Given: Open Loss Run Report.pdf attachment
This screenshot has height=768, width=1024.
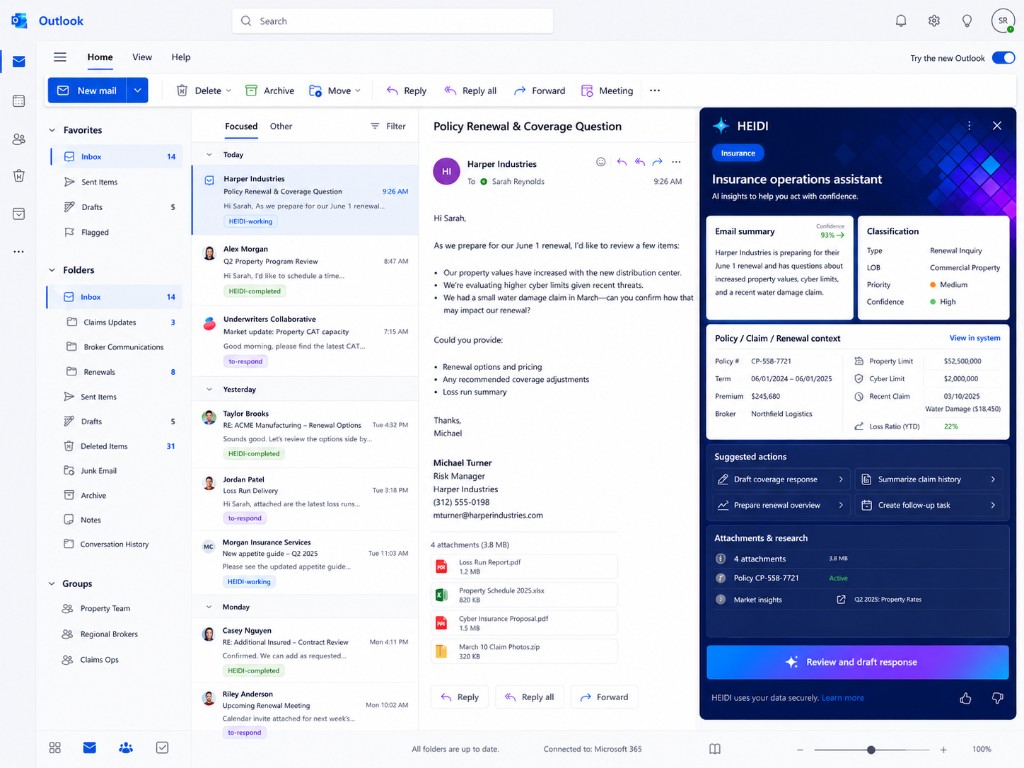Looking at the screenshot, I should 524,566.
